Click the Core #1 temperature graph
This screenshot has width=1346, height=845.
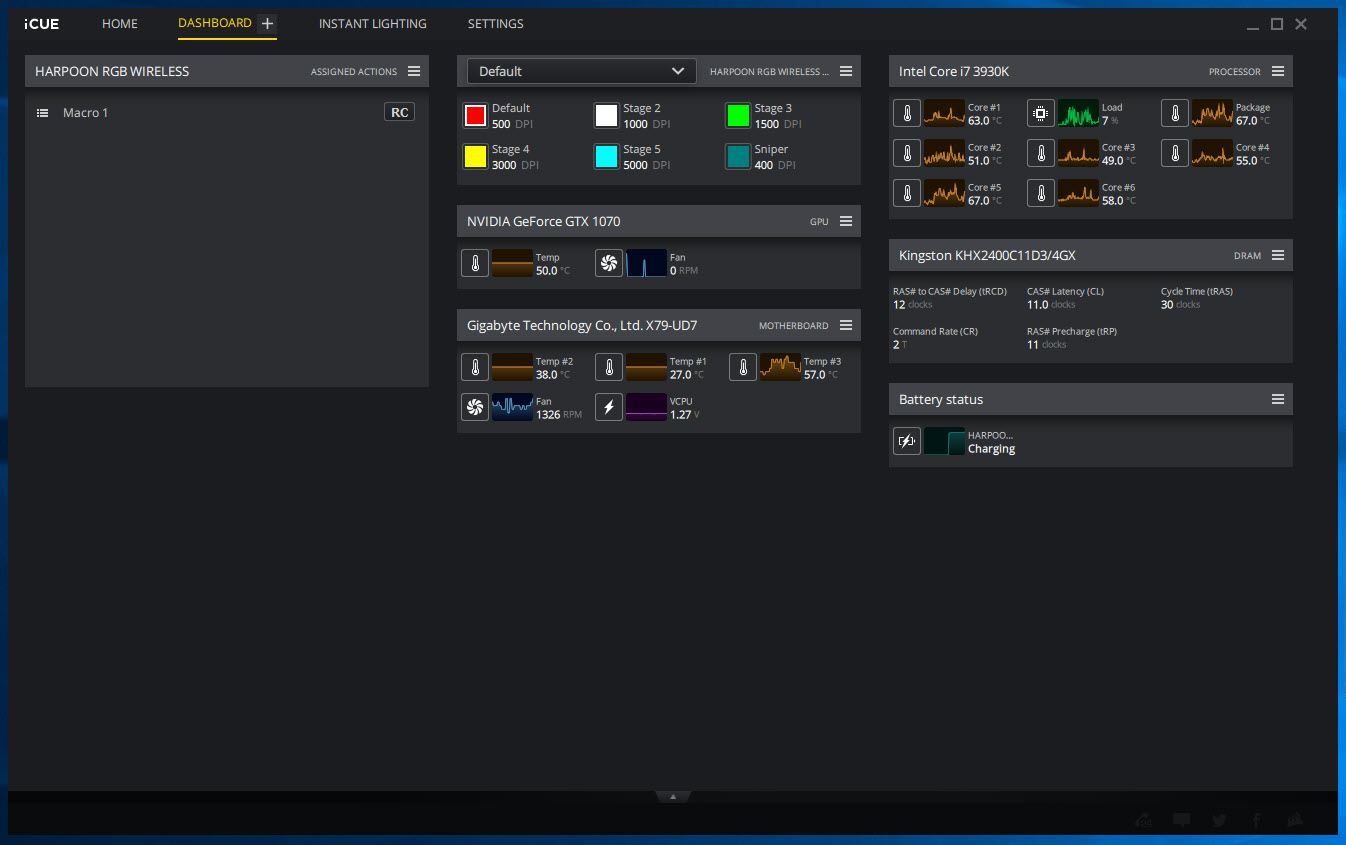[x=945, y=113]
